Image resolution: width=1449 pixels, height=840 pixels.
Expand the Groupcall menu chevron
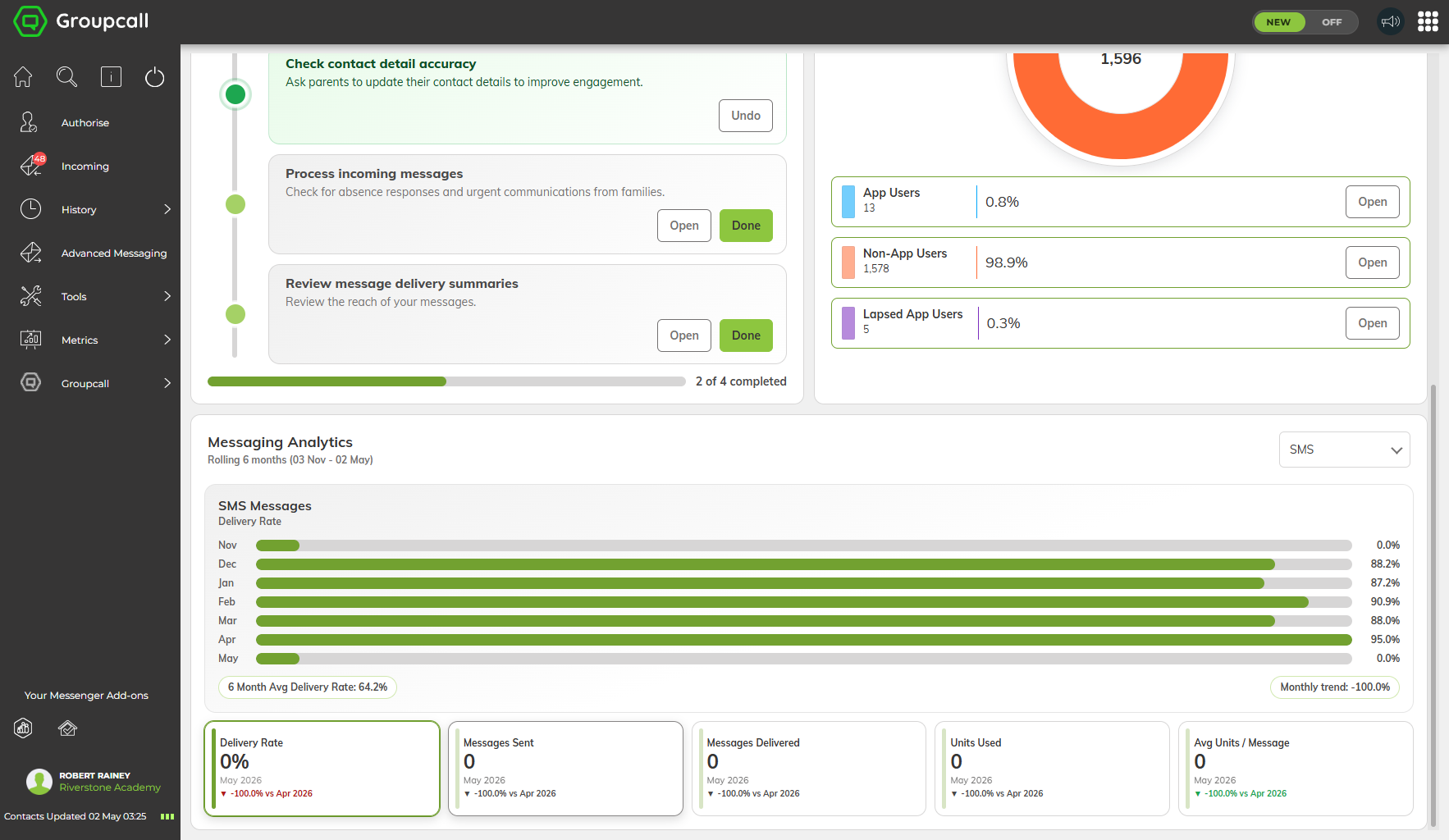point(167,383)
